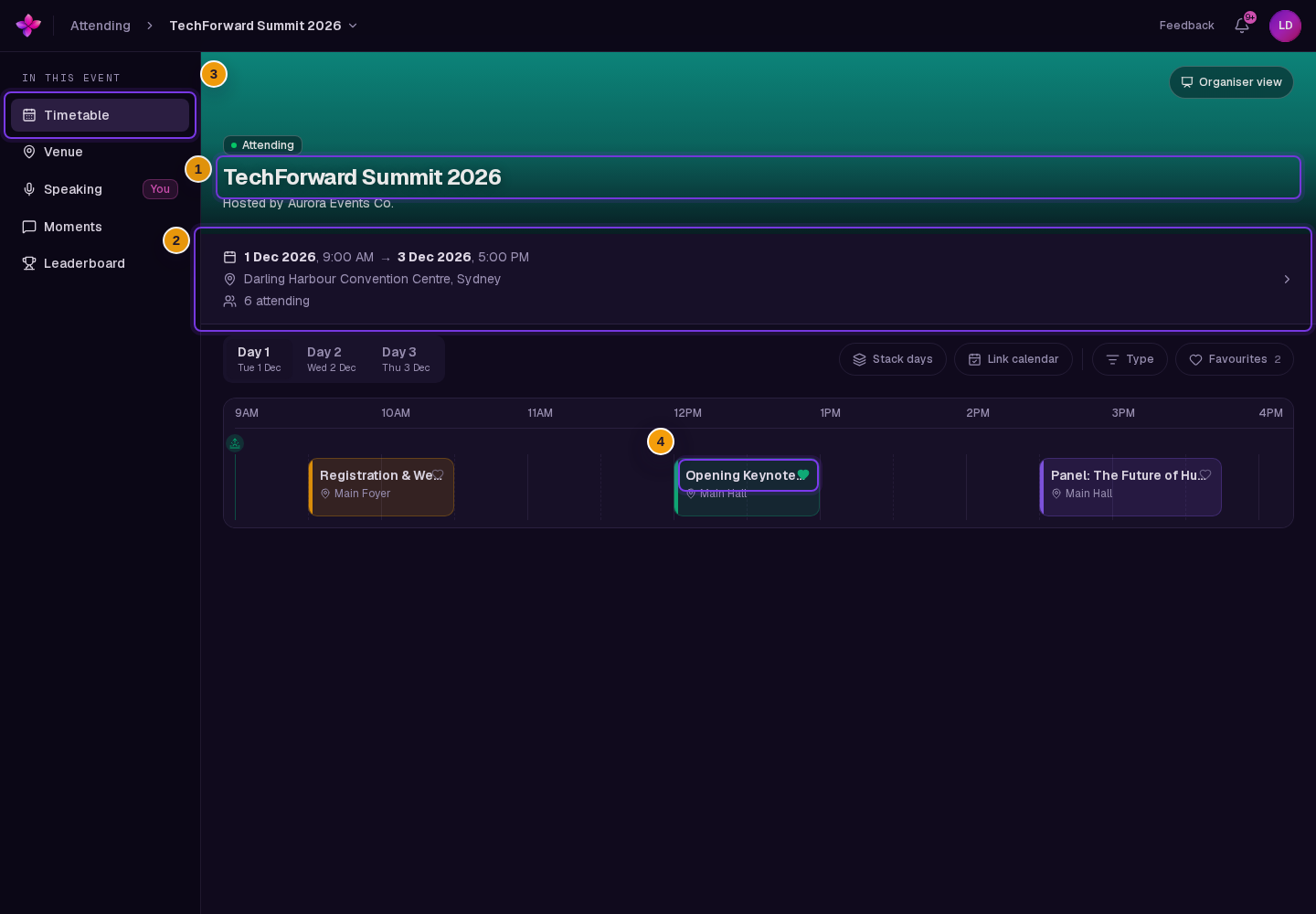Open the LD user avatar menu

(1285, 26)
